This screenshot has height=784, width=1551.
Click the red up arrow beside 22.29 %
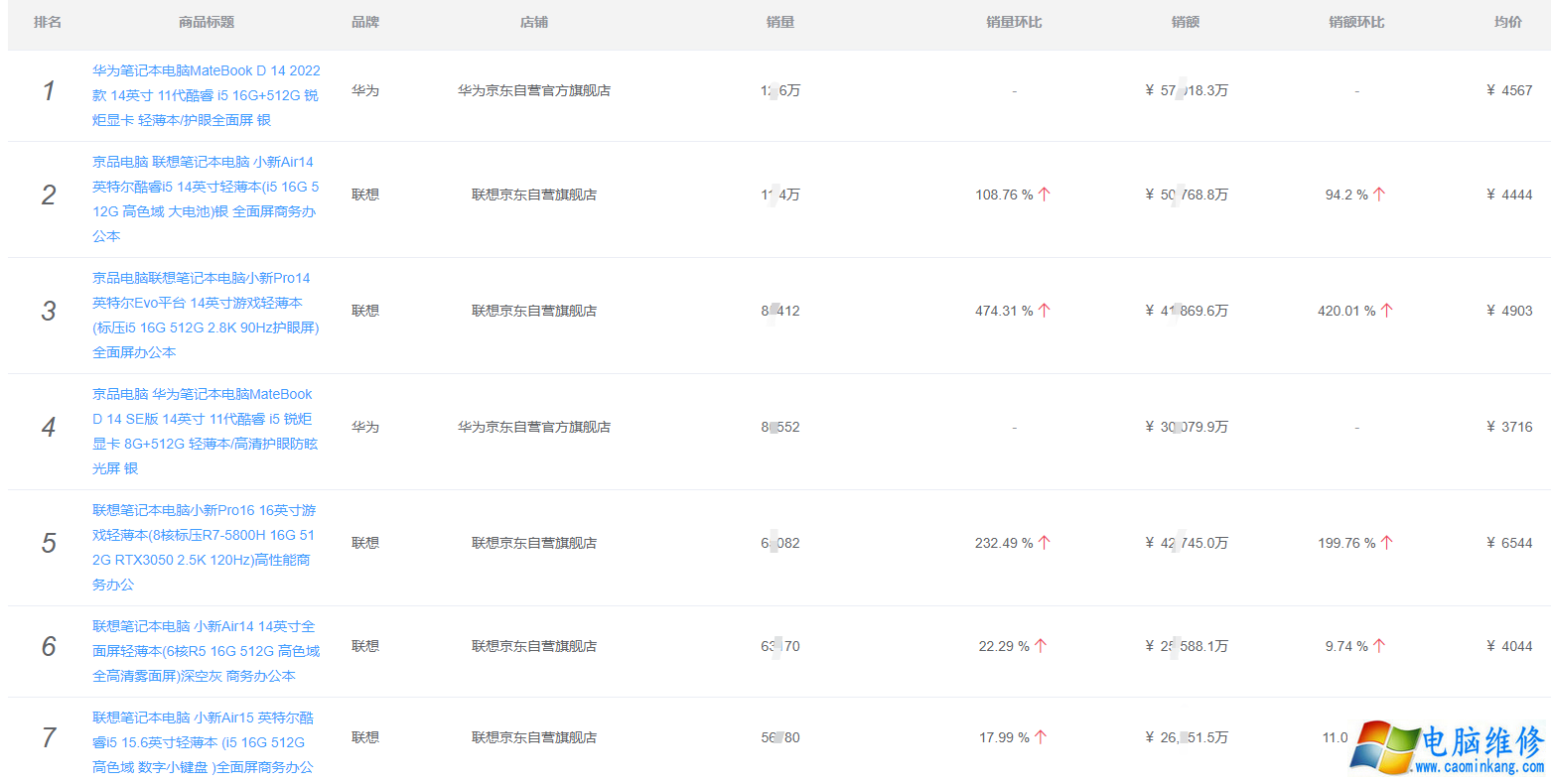tap(1041, 646)
